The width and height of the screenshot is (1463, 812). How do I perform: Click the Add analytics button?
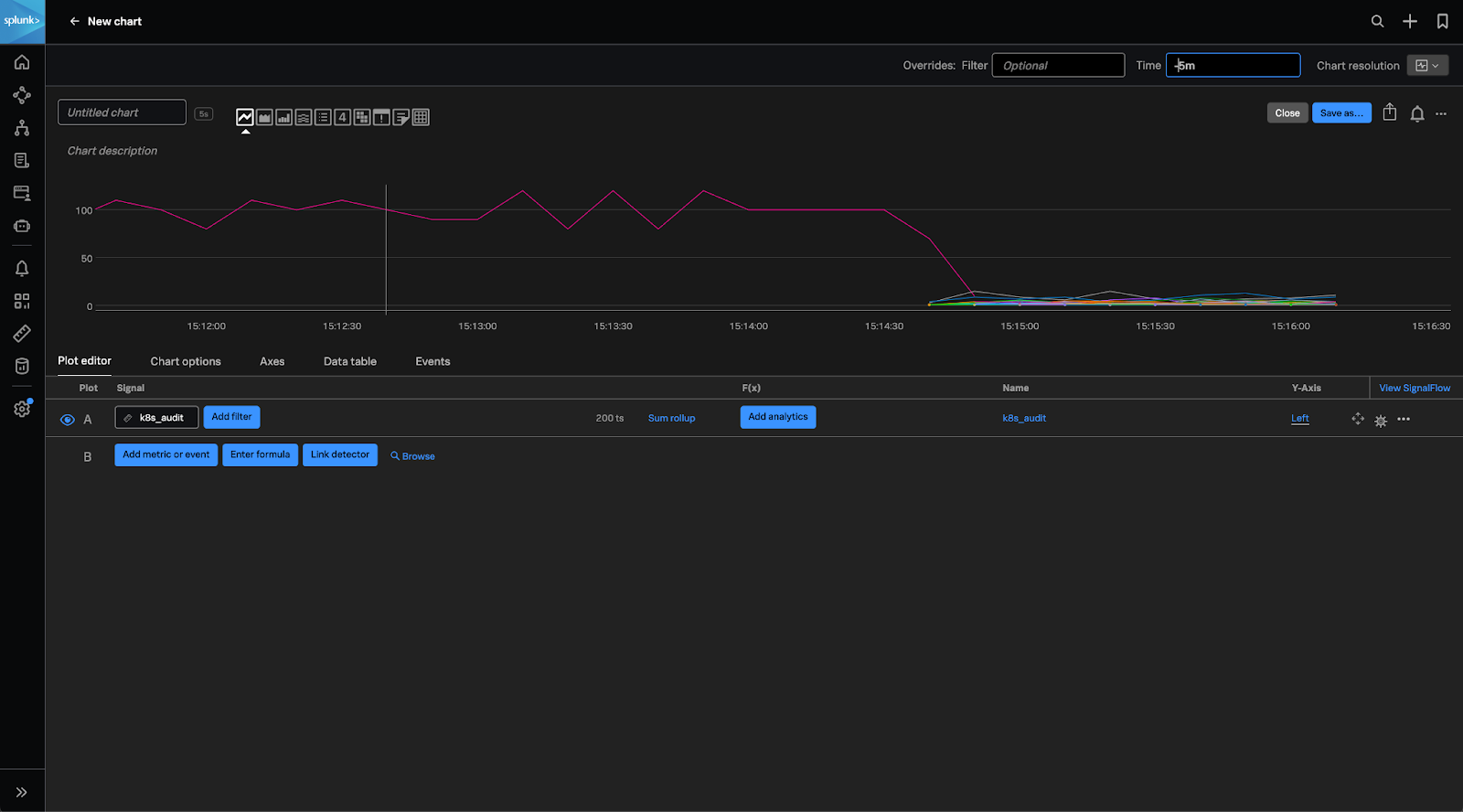(x=777, y=417)
